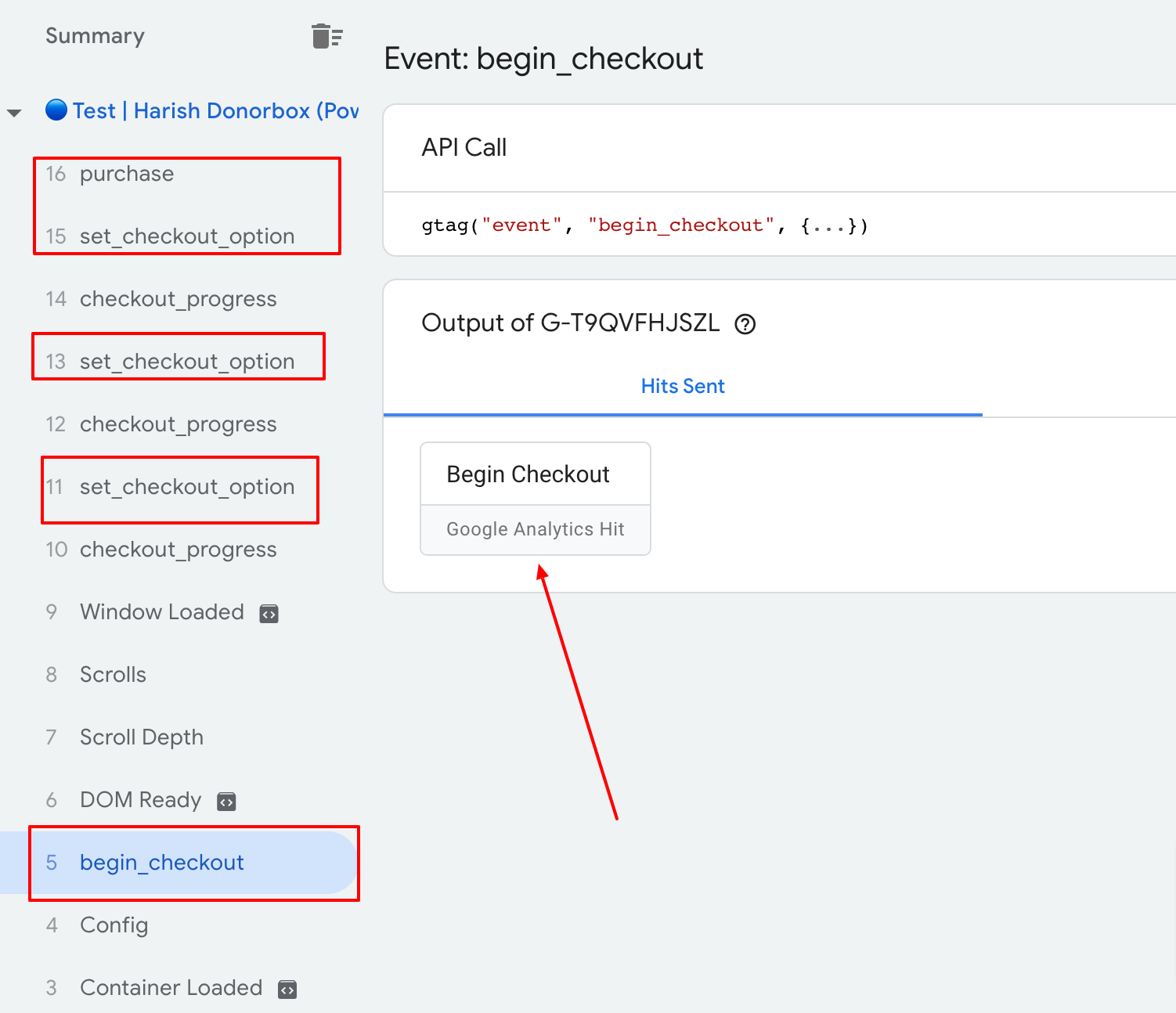Select event 14 checkout_progress
This screenshot has height=1013, width=1176.
[178, 299]
